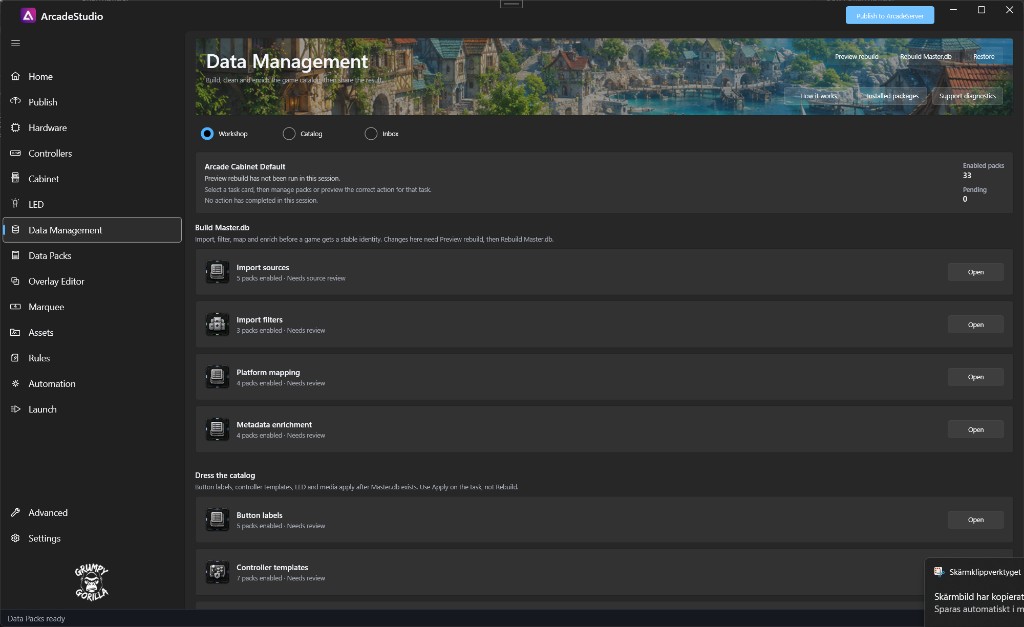
Task: Click the Restore button
Action: point(984,57)
